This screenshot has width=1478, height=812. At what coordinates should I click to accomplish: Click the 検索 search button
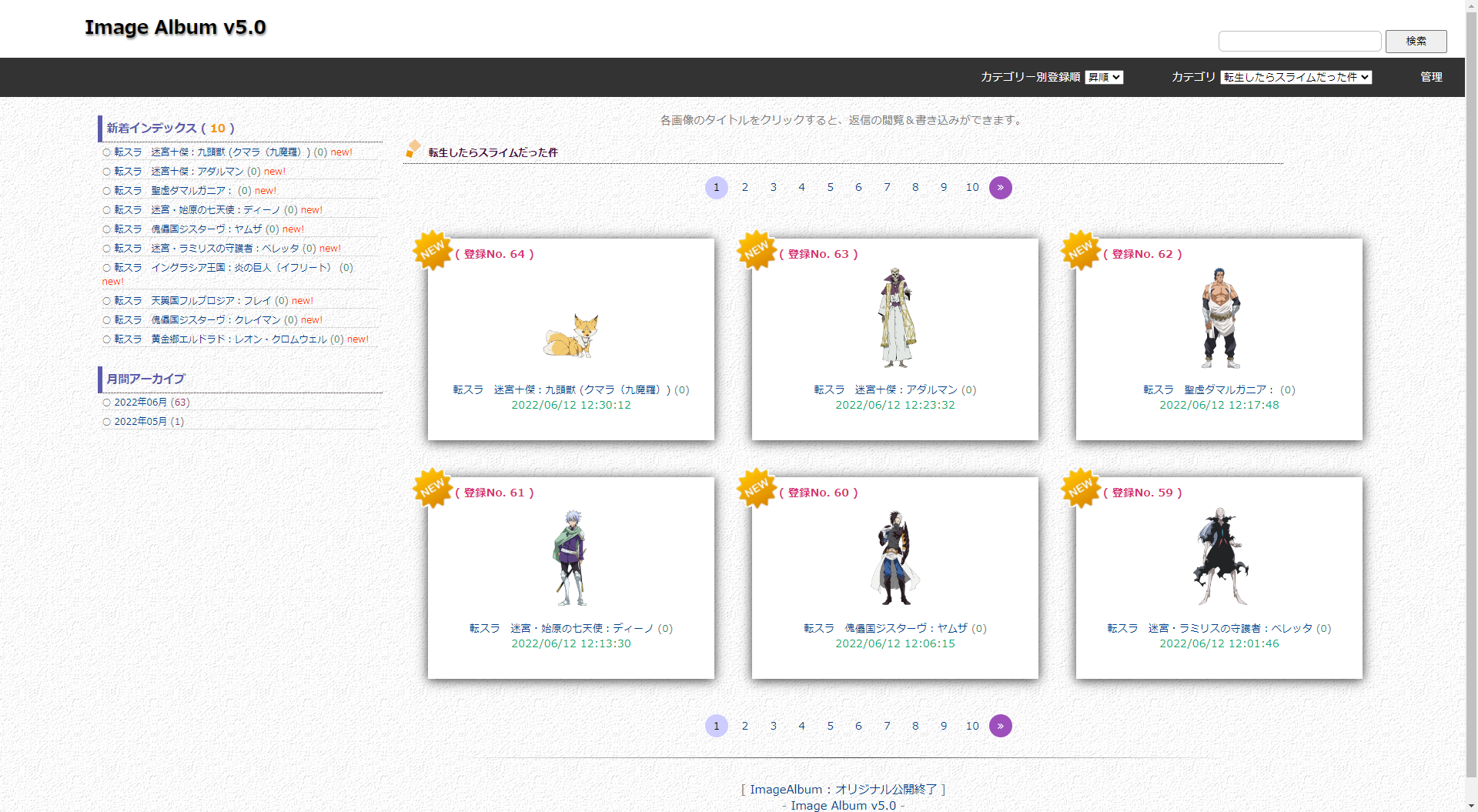click(x=1416, y=41)
